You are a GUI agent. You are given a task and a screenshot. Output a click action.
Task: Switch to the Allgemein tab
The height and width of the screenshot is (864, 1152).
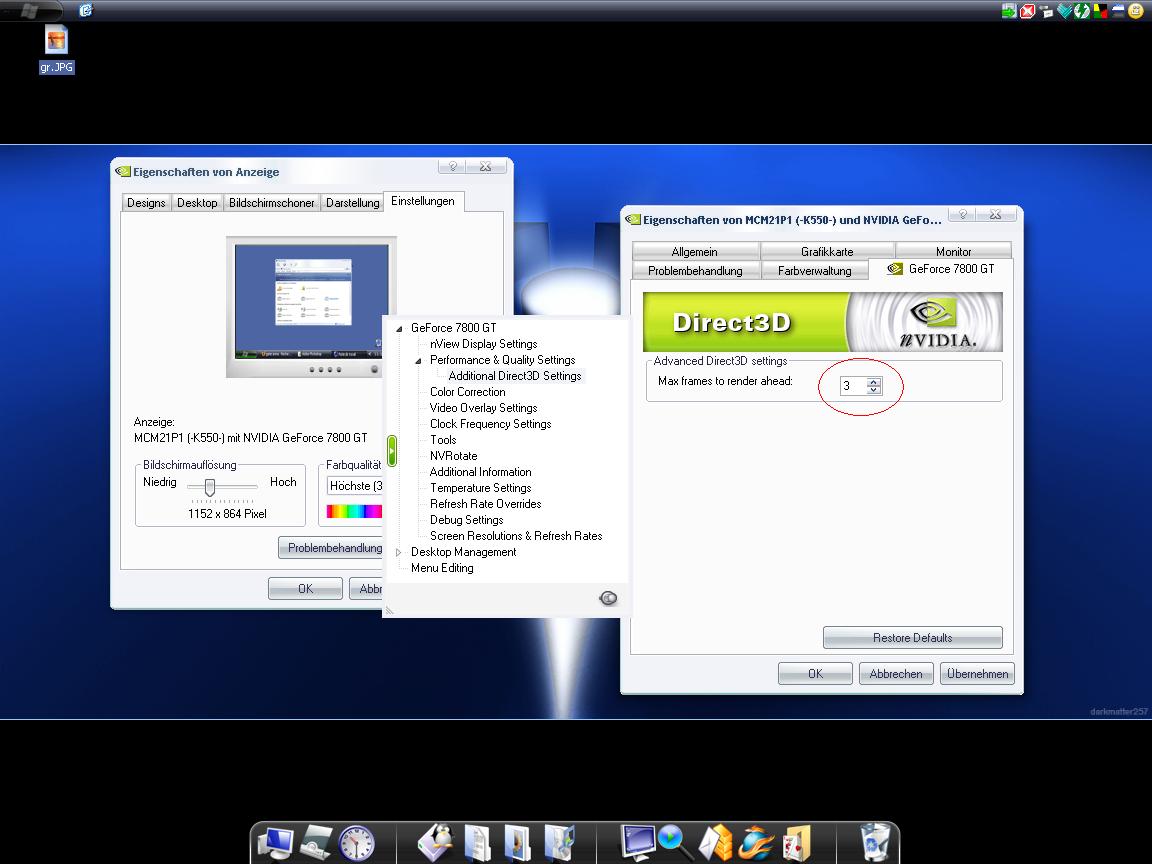click(x=695, y=251)
